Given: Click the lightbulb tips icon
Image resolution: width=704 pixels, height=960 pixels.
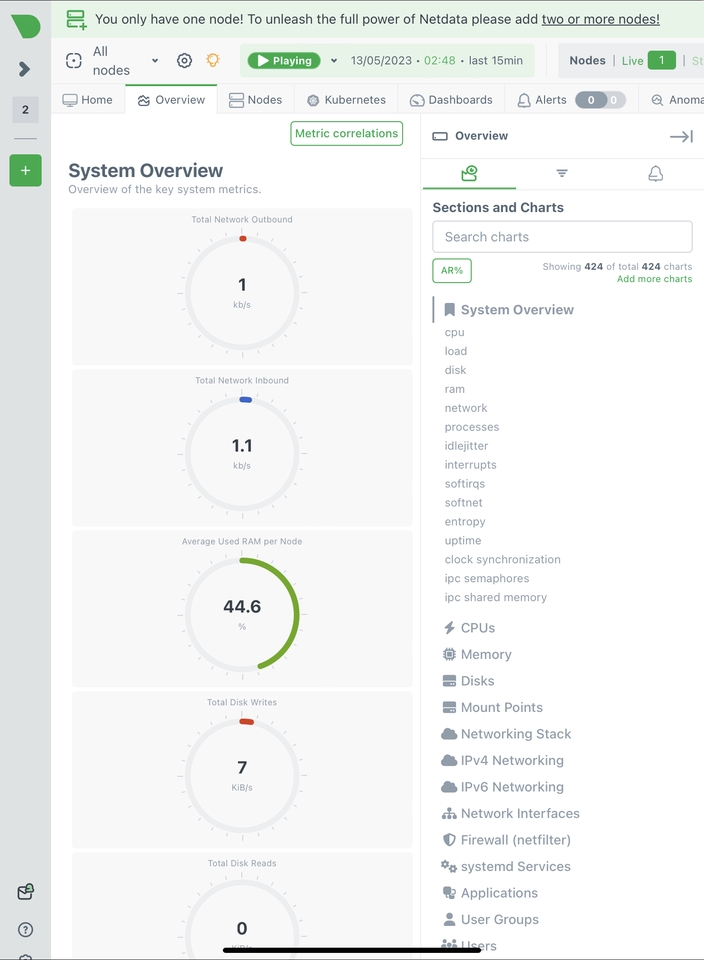Looking at the screenshot, I should tap(212, 60).
